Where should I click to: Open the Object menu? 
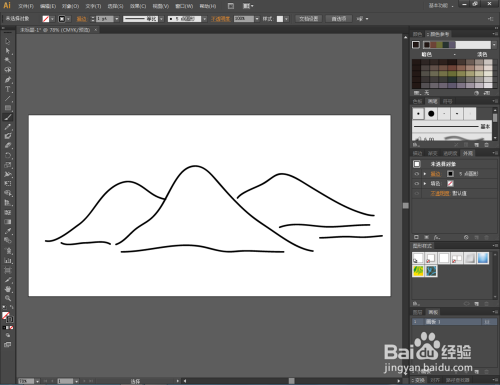click(70, 6)
